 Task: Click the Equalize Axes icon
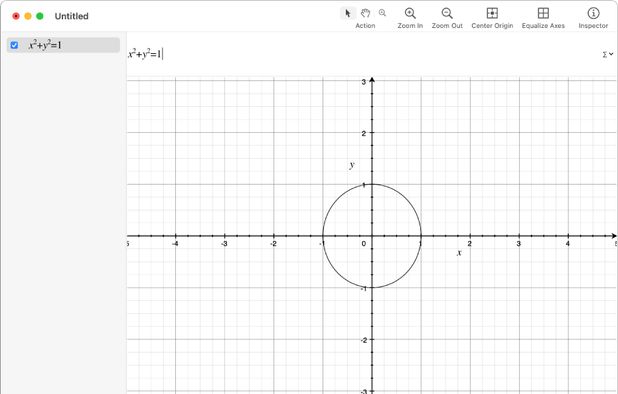coord(543,13)
